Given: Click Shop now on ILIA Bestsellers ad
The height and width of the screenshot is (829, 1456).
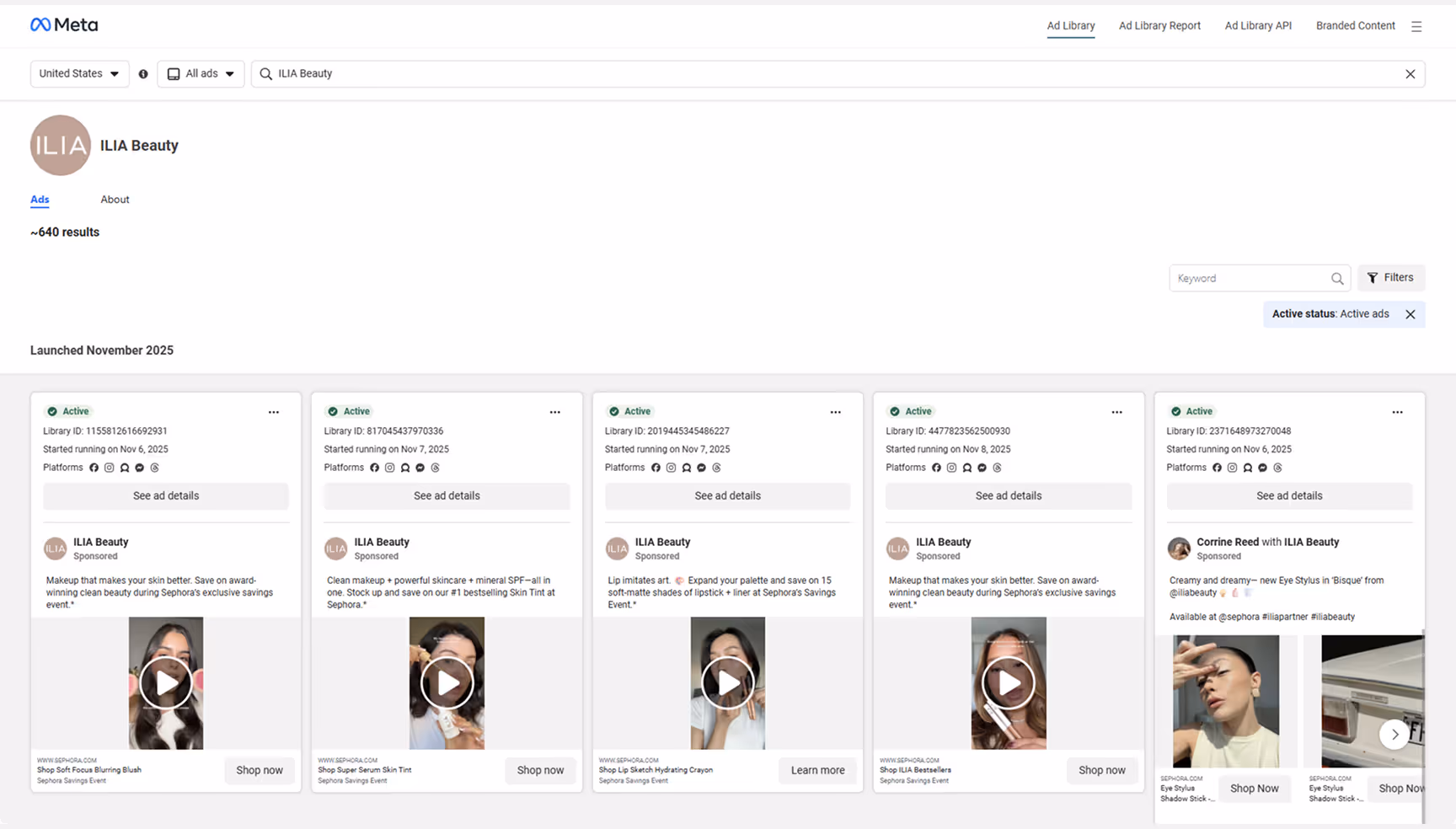Looking at the screenshot, I should point(1102,770).
